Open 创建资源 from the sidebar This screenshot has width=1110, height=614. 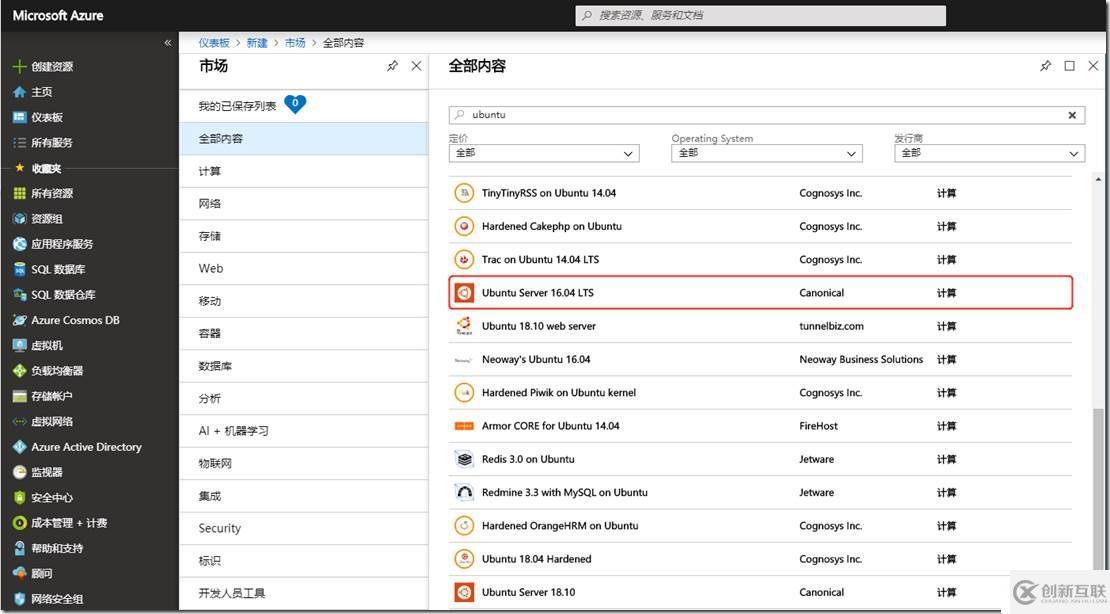[60, 66]
